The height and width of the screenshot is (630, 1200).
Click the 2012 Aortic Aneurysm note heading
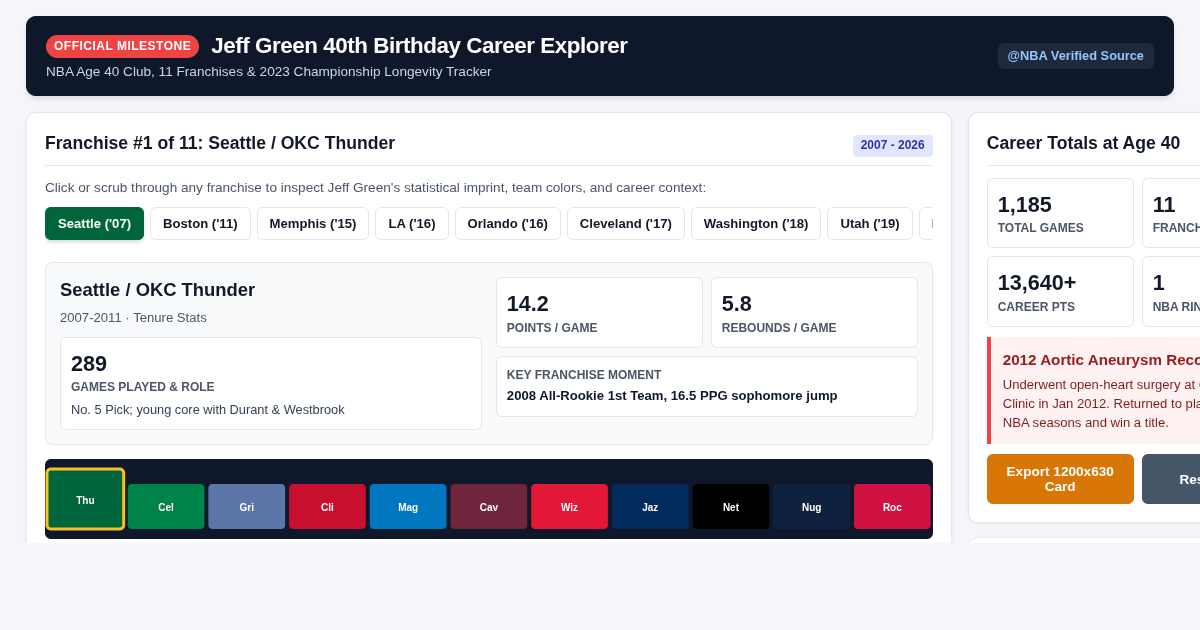point(1101,360)
